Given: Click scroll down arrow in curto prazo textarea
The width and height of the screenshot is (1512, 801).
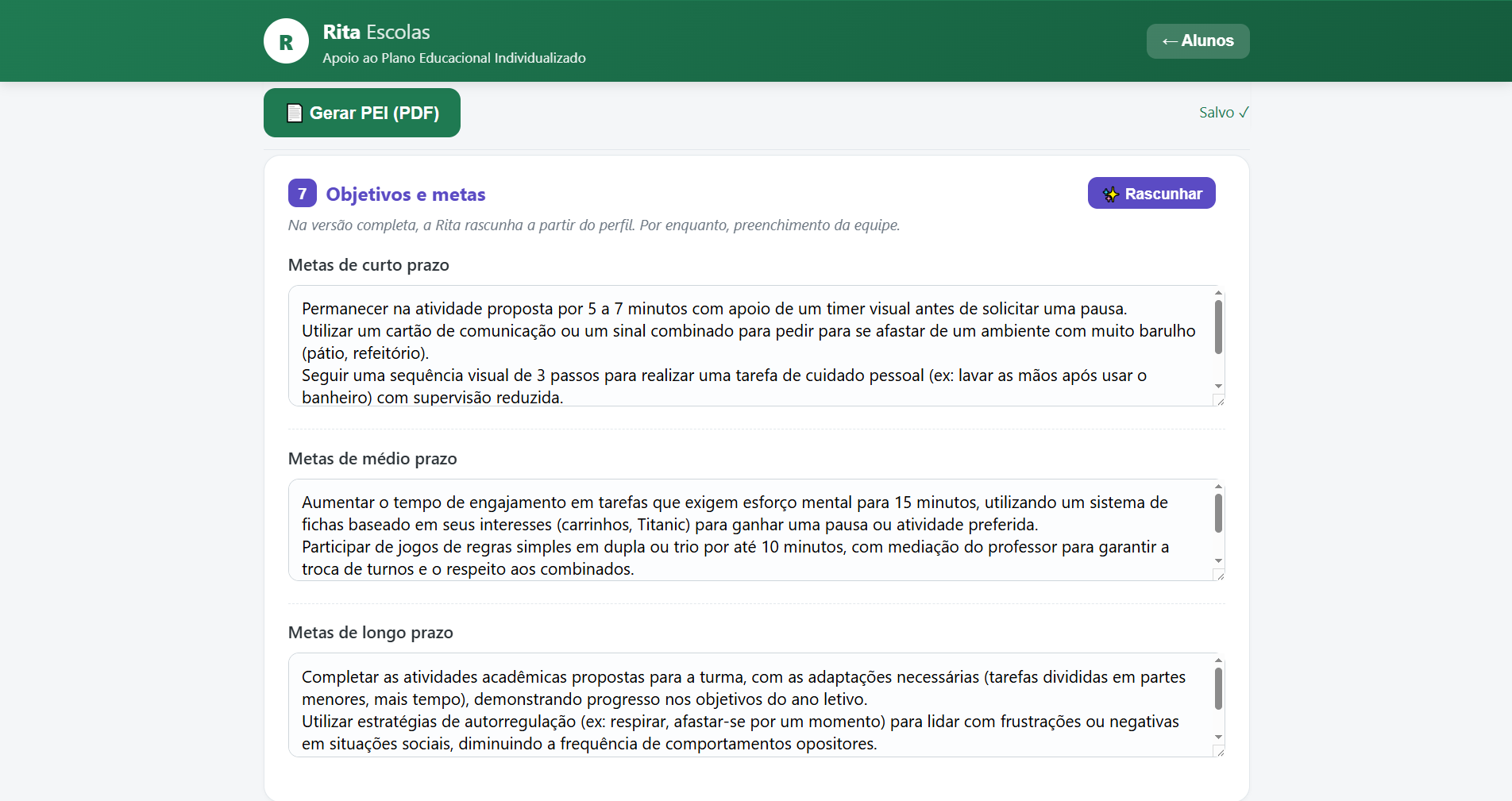Looking at the screenshot, I should point(1218,386).
